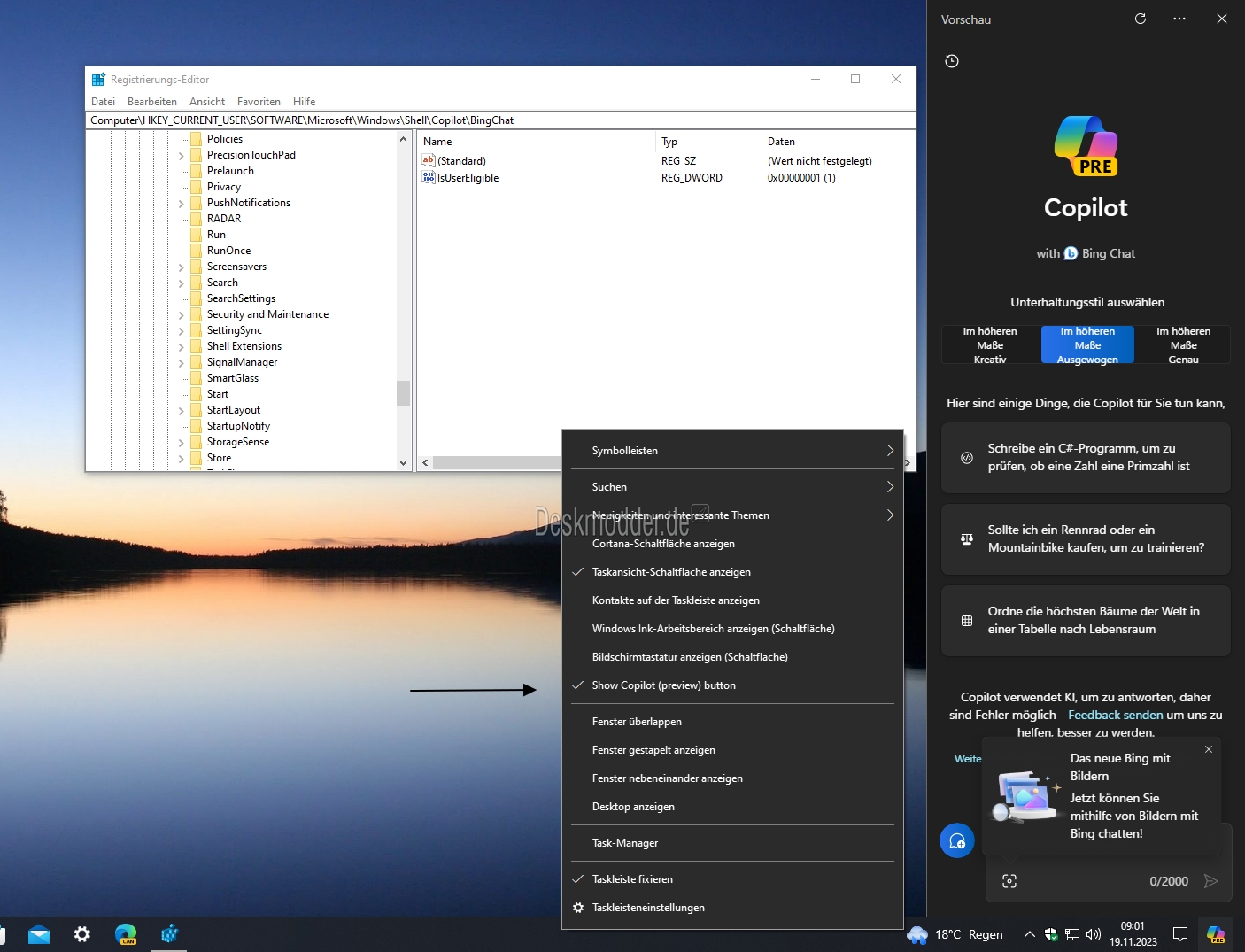Click the 'Daten' column header

click(838, 142)
